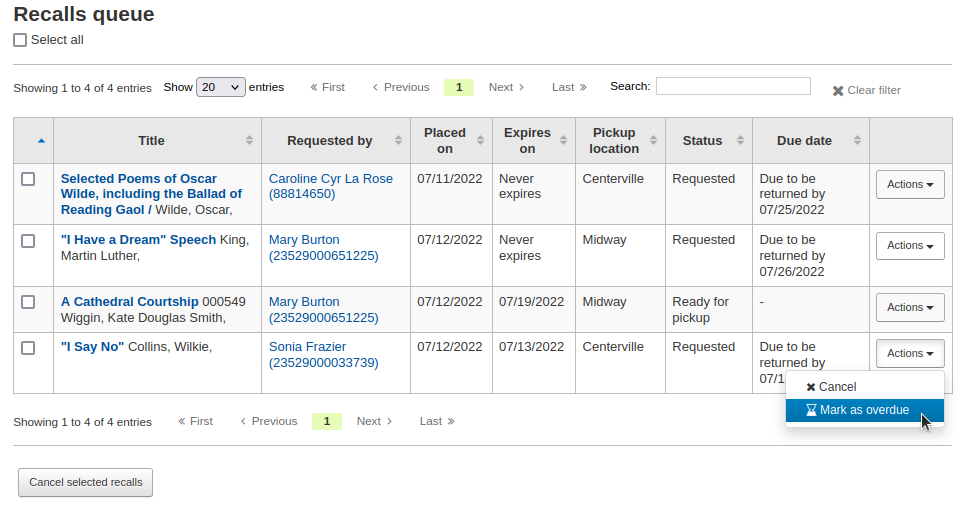Check the Select all checkbox
This screenshot has width=967, height=505.
(x=20, y=40)
